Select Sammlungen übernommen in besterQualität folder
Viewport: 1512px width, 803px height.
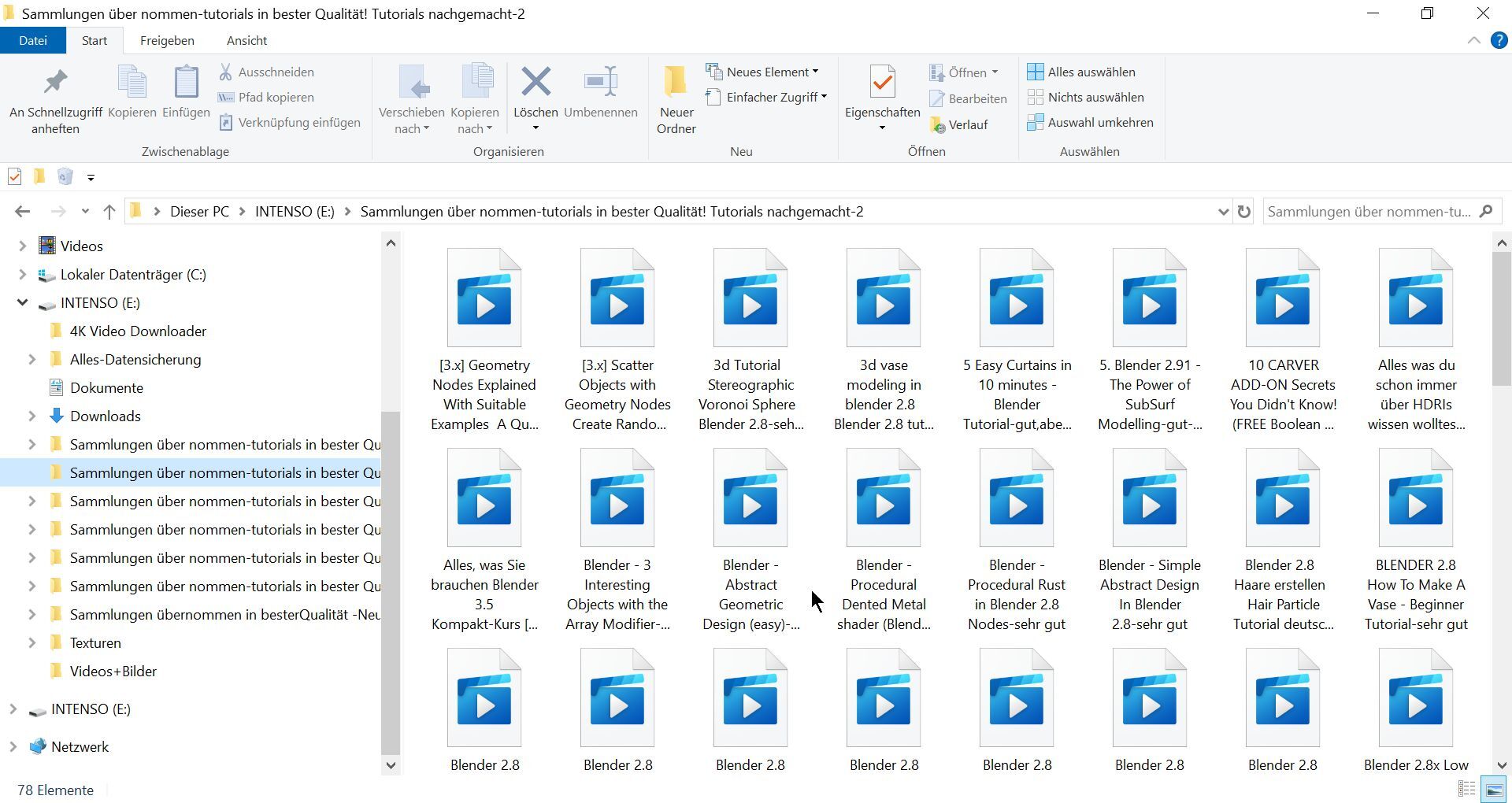click(224, 615)
